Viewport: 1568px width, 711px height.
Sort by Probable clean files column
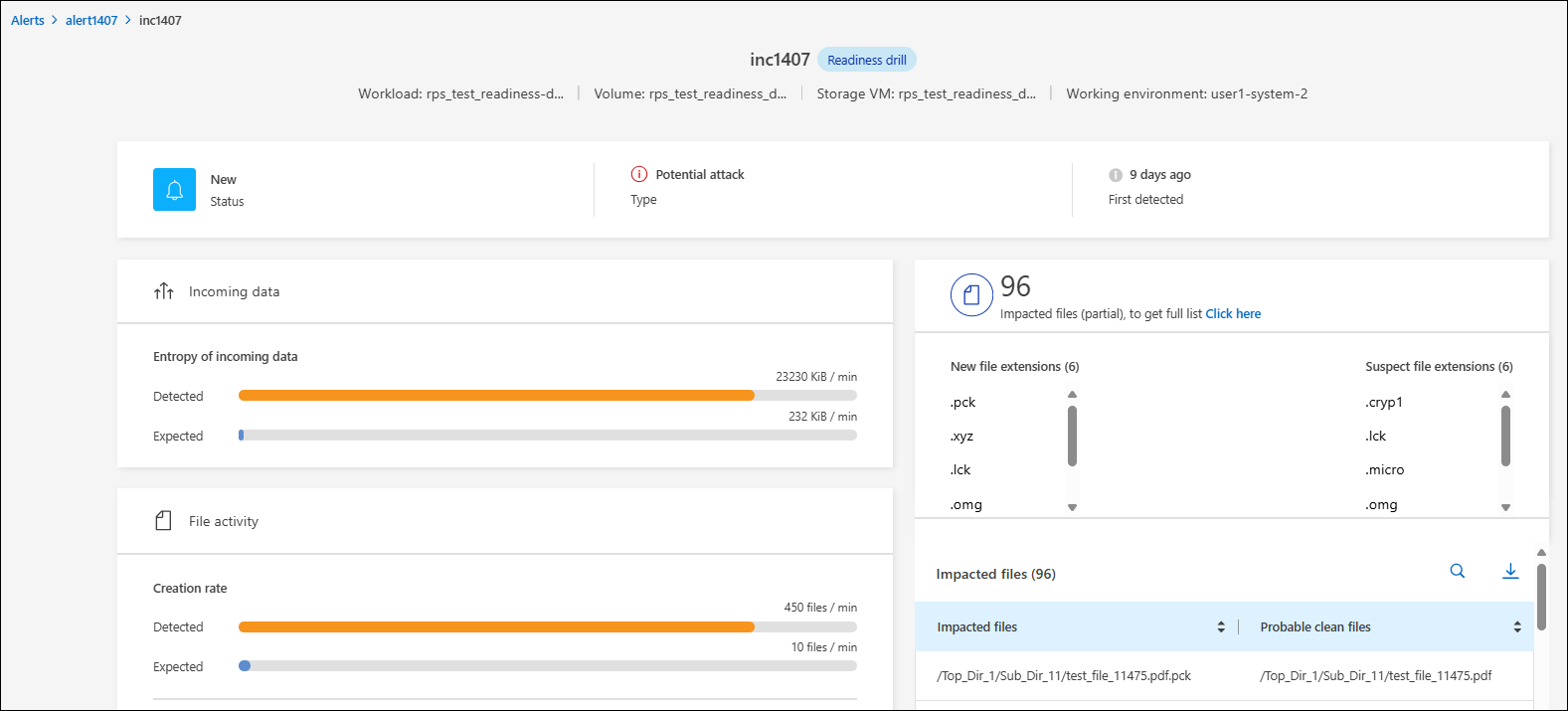1517,626
